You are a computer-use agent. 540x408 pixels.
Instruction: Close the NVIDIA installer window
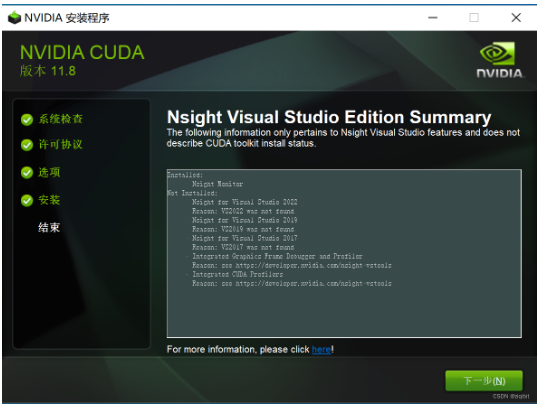(x=516, y=18)
